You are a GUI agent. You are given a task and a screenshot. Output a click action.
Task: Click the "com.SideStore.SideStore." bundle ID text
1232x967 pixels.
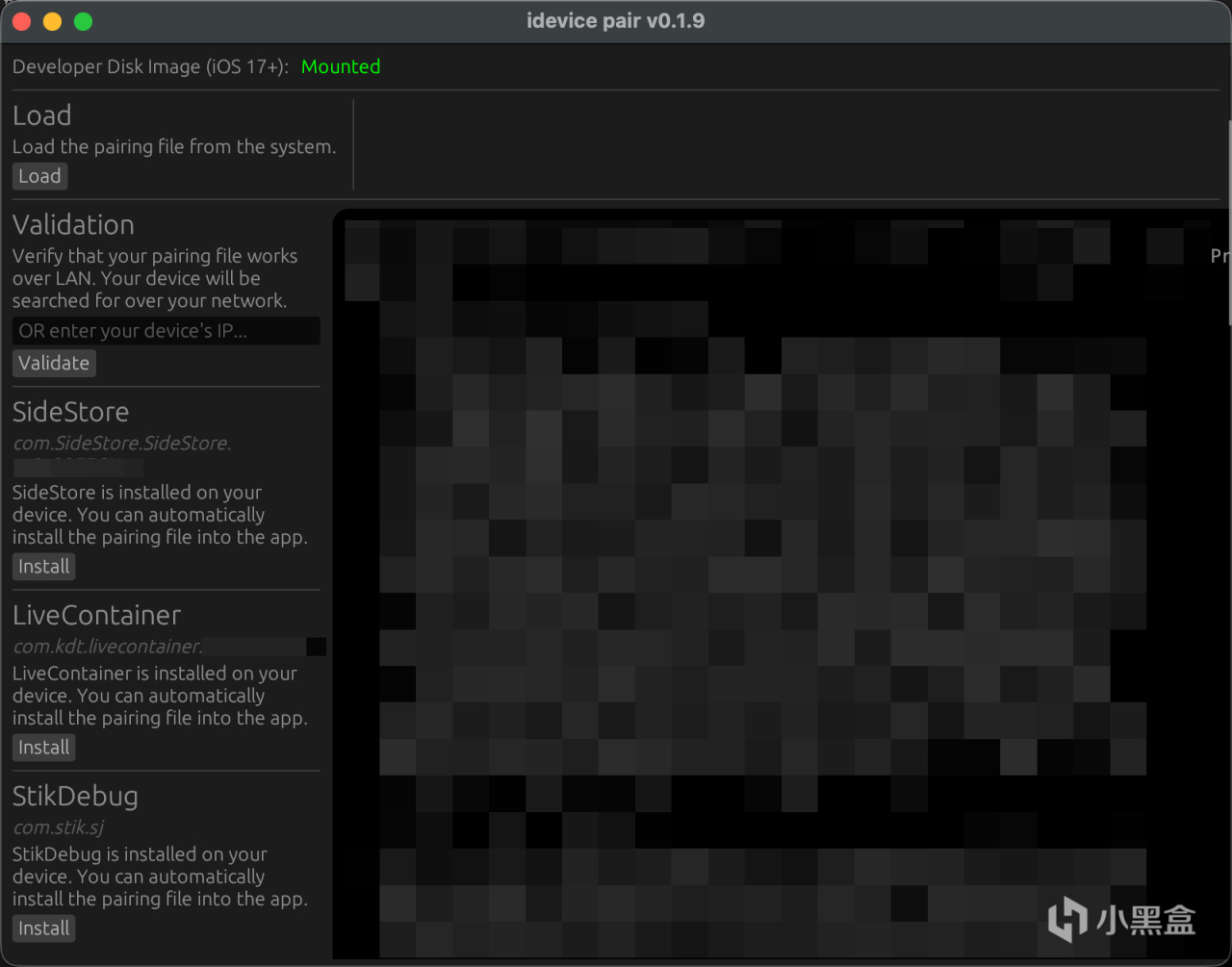click(x=122, y=444)
